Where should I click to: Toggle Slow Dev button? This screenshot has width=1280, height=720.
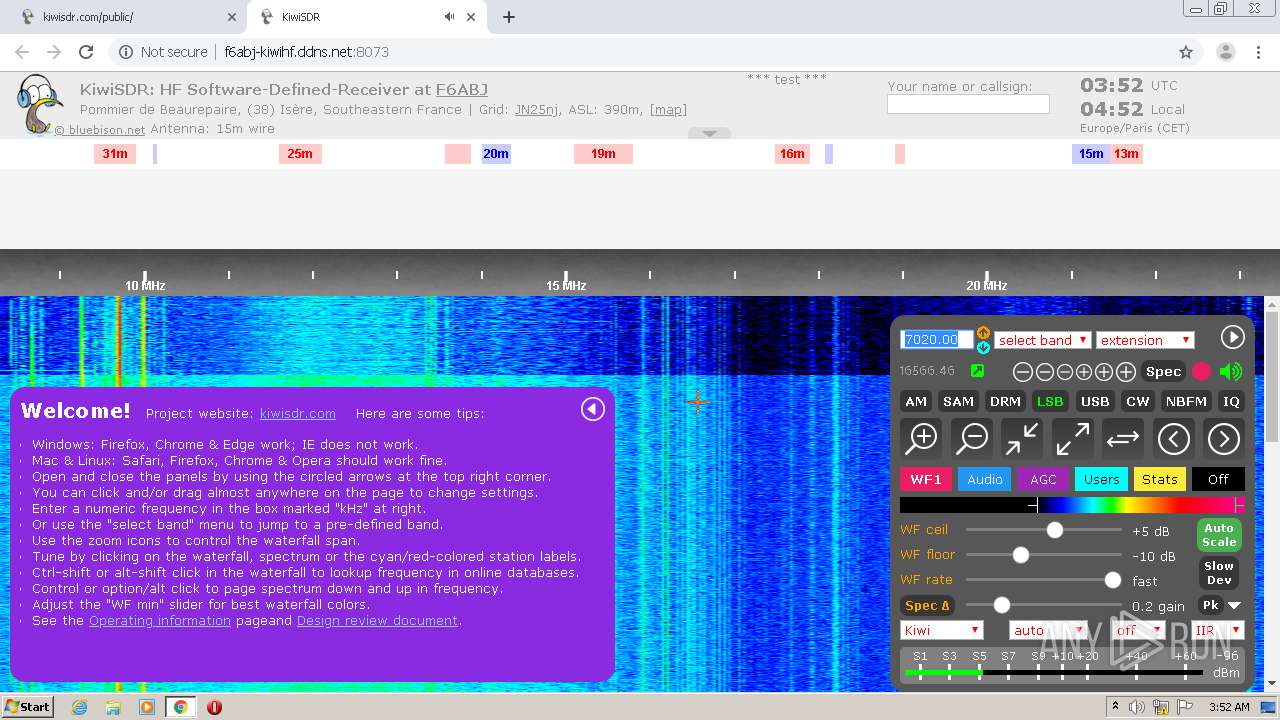pos(1218,572)
